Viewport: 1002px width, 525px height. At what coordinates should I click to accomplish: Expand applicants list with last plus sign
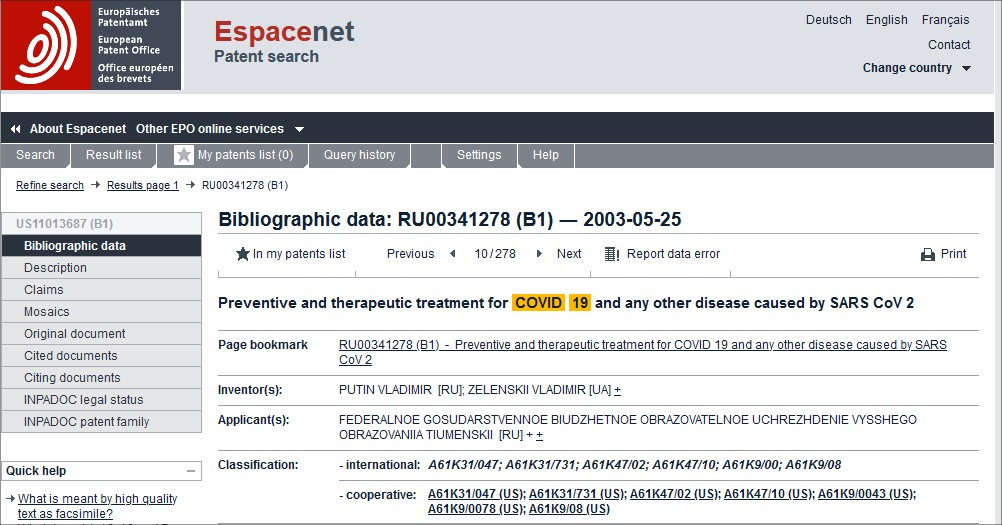click(x=540, y=436)
